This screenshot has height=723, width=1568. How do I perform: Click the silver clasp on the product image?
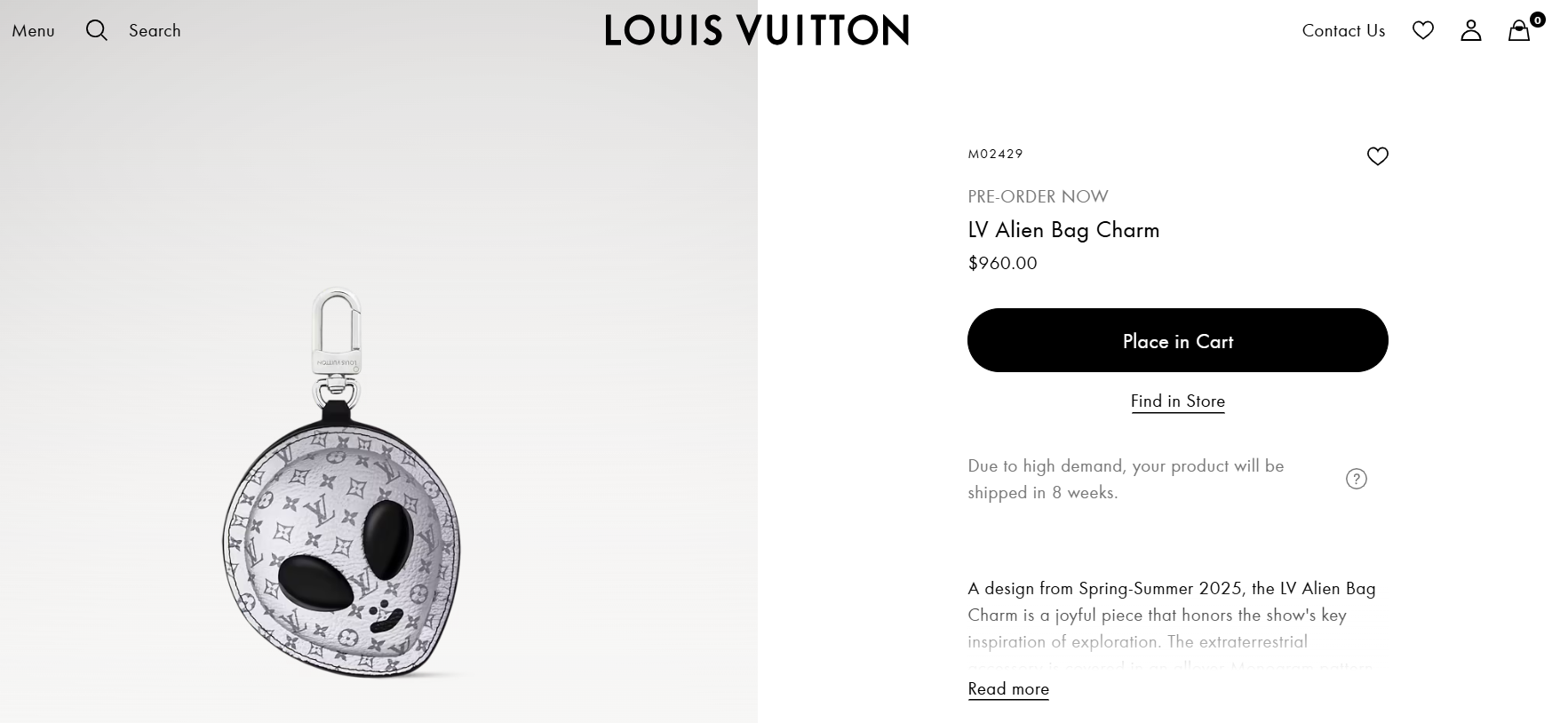(337, 331)
